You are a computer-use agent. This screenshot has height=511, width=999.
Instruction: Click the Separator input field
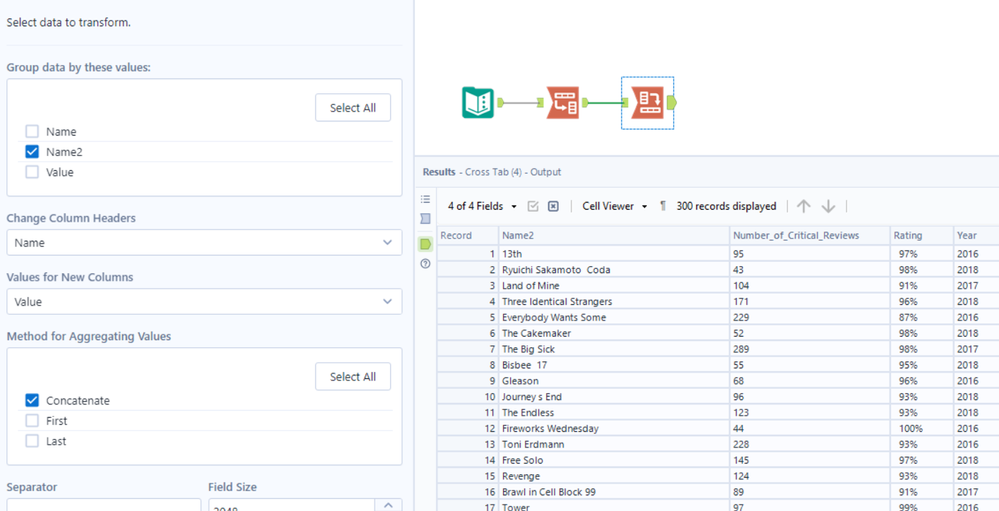[x=103, y=505]
